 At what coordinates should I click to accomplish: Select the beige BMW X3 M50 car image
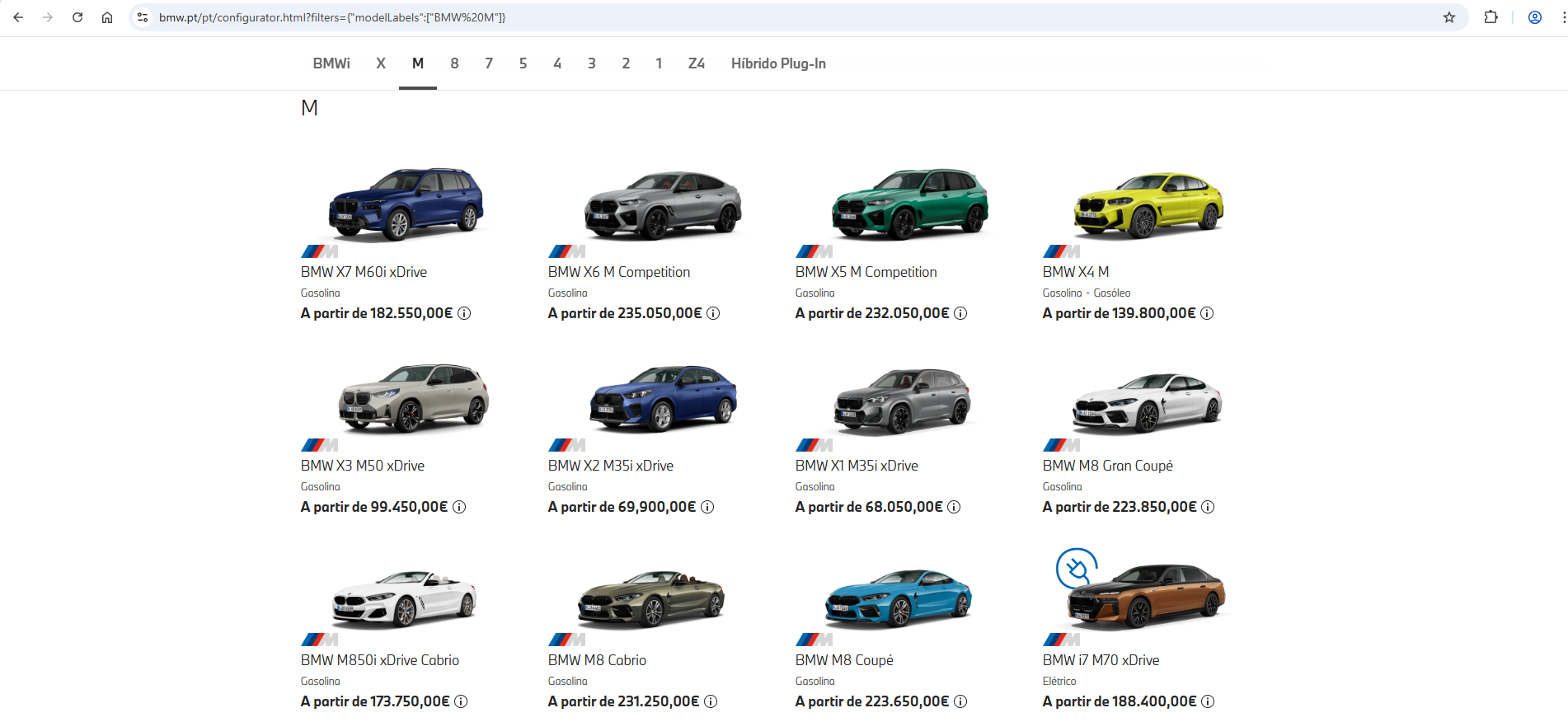pos(413,397)
